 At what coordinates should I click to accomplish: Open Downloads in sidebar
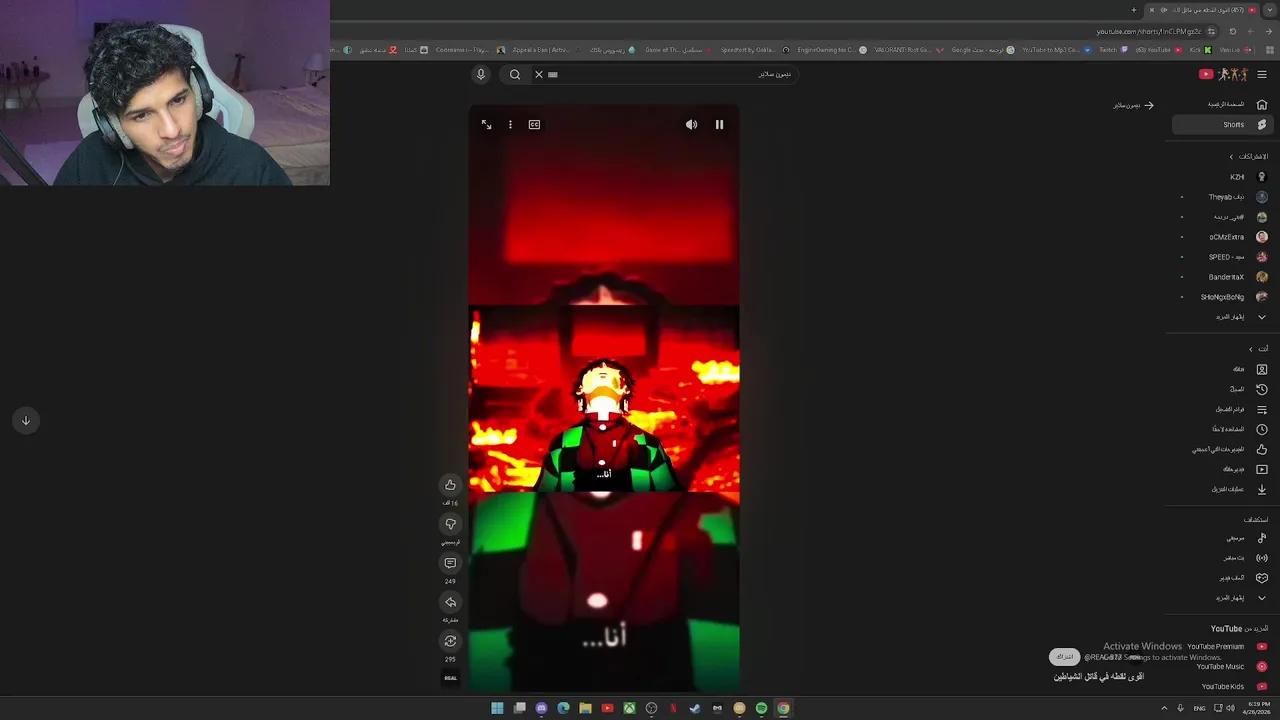click(1225, 489)
